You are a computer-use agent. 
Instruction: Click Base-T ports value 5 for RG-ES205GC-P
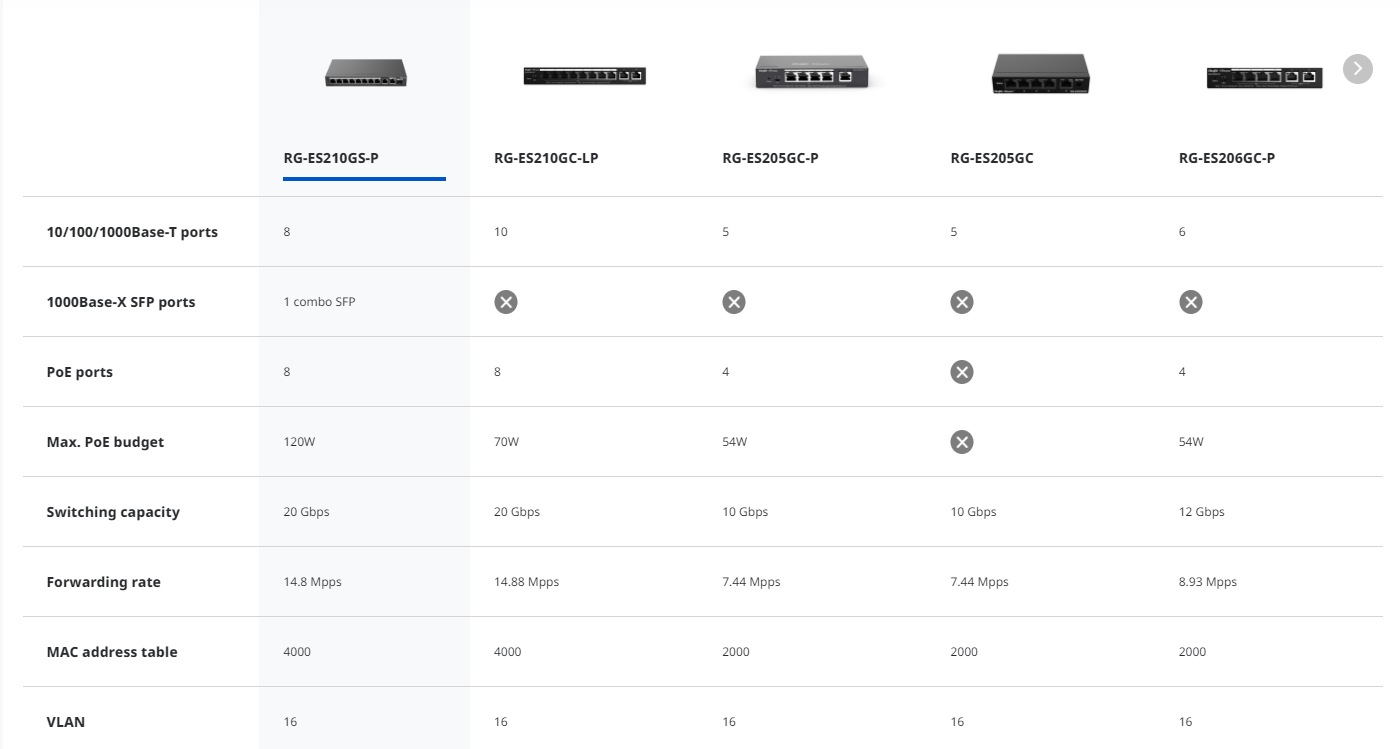pos(726,232)
